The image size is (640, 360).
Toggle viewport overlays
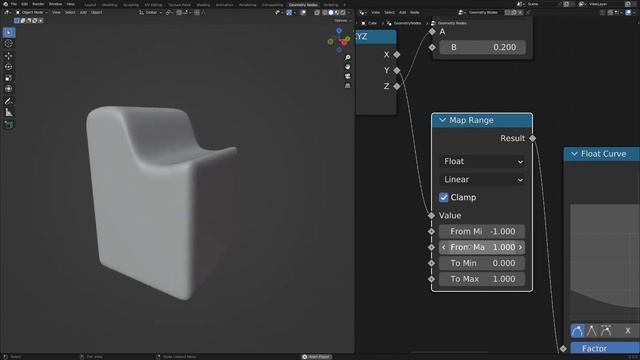pos(303,13)
